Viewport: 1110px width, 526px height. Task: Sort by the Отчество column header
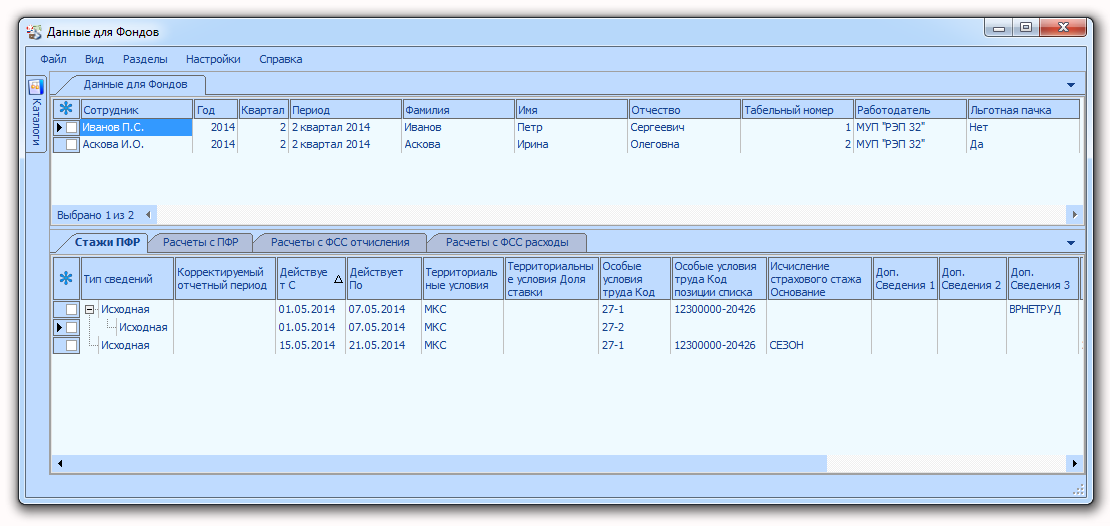click(685, 110)
